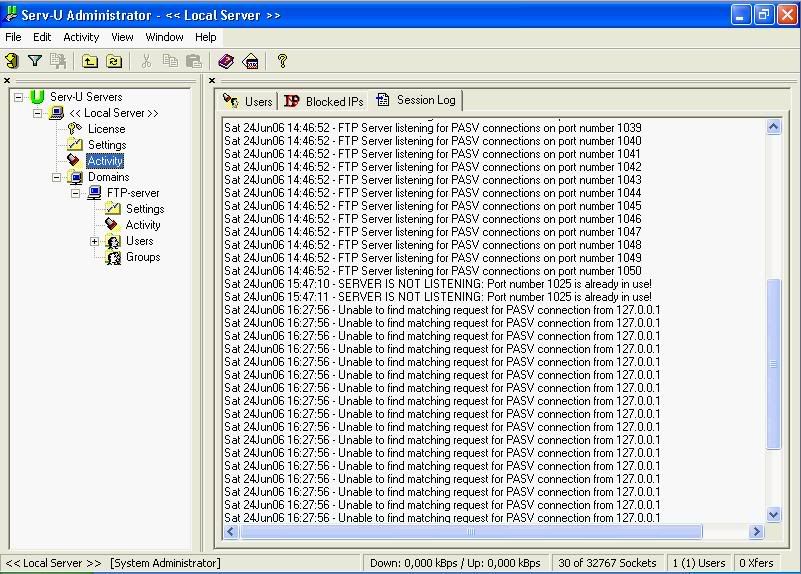Click the toolbar icon right of the purple book

pos(251,61)
